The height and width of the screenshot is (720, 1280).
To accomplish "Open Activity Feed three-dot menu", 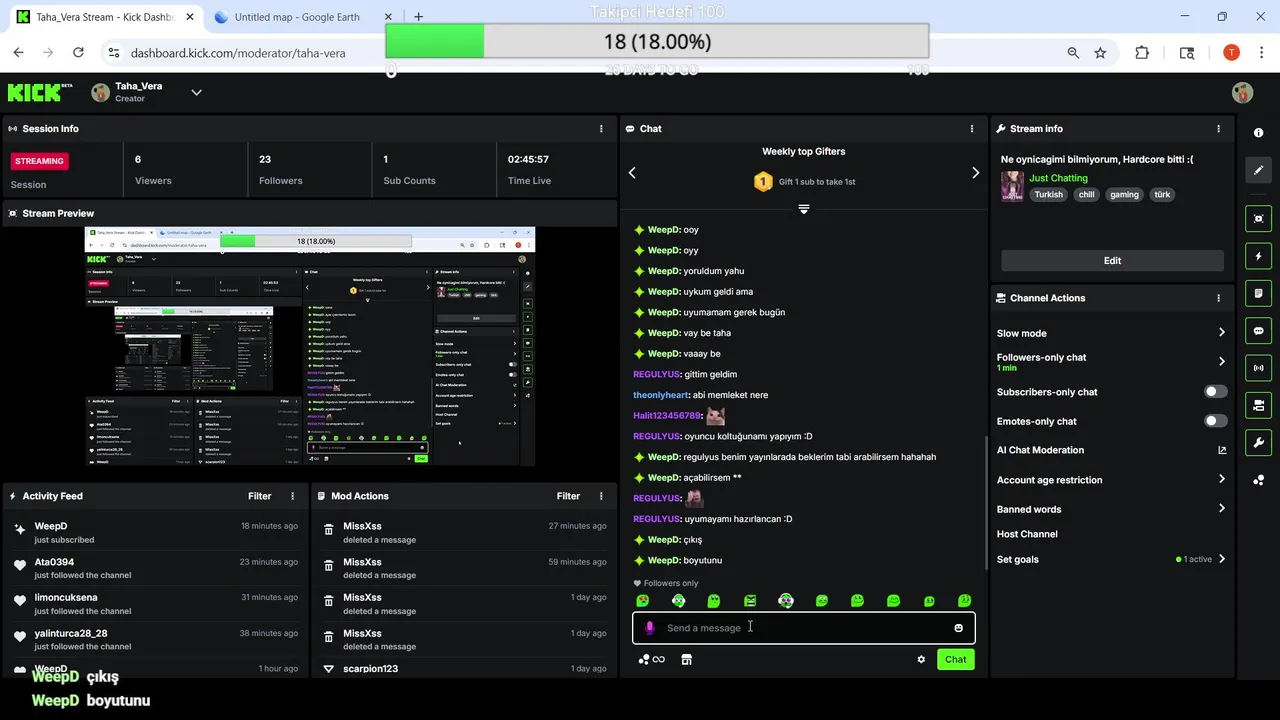I will tap(293, 496).
